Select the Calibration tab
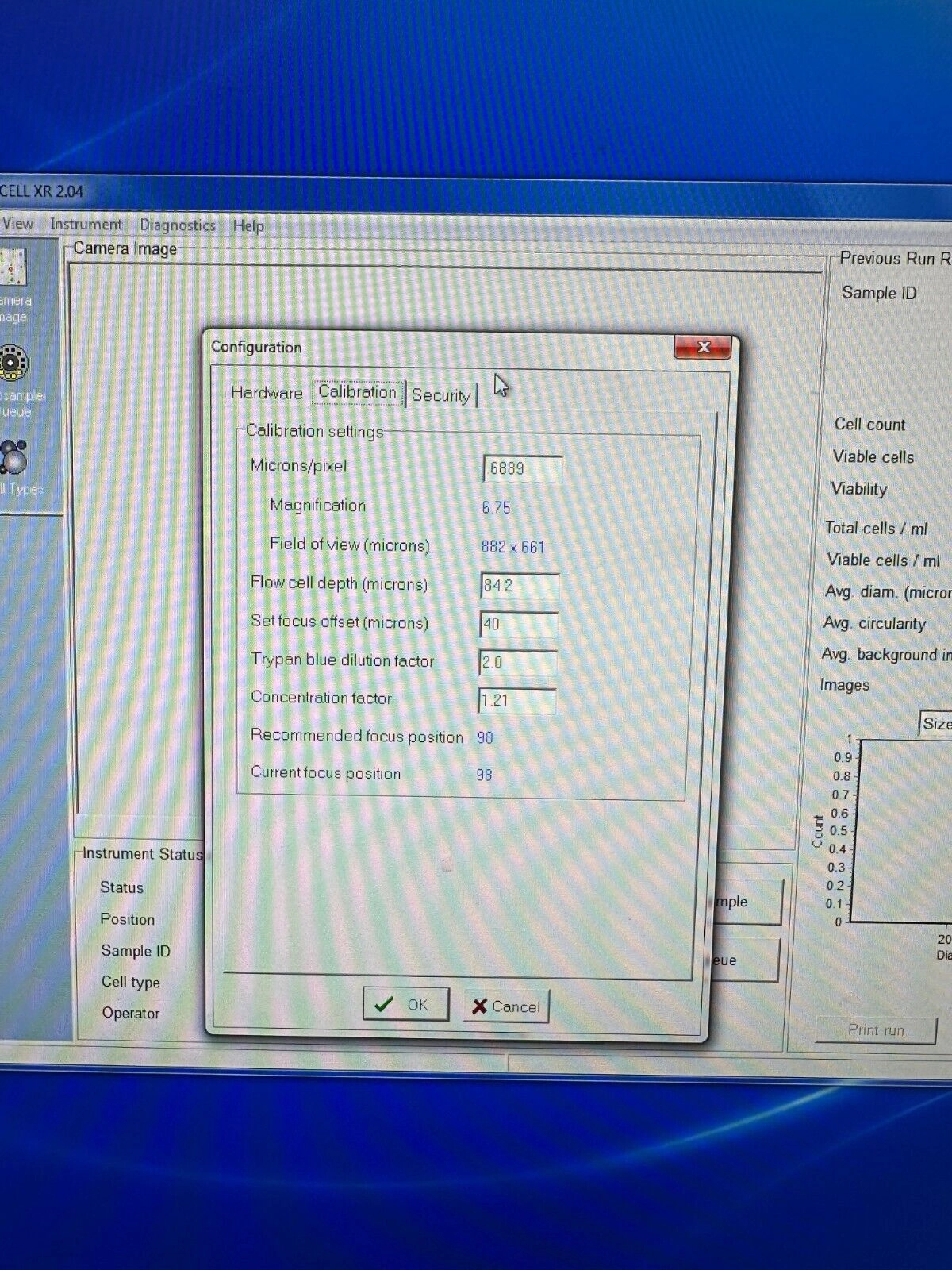Viewport: 952px width, 1270px height. pos(357,392)
